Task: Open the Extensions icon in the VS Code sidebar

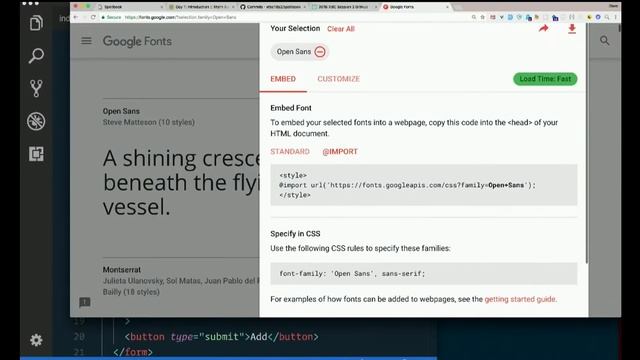Action: 36,154
